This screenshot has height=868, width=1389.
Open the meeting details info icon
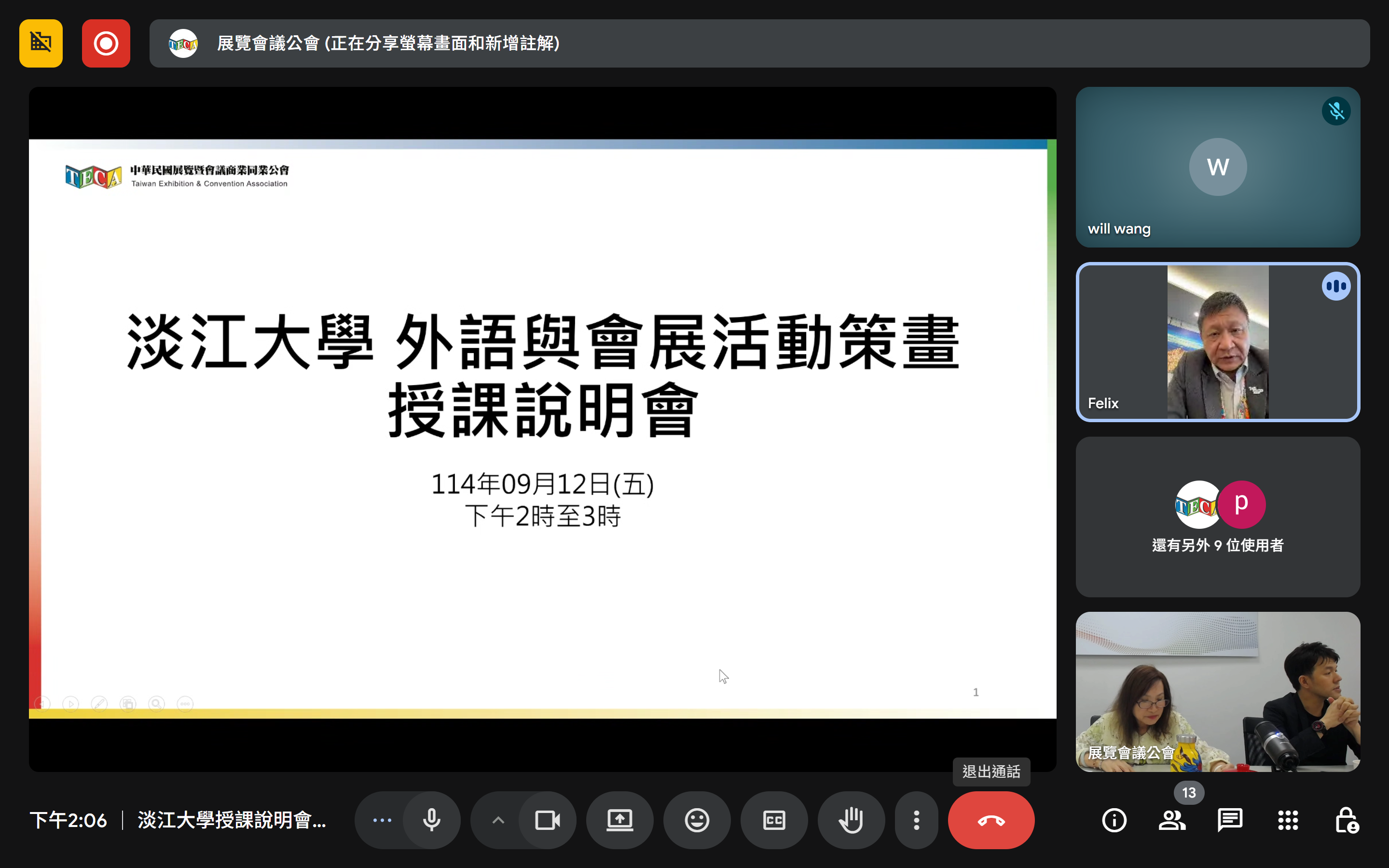[1114, 820]
